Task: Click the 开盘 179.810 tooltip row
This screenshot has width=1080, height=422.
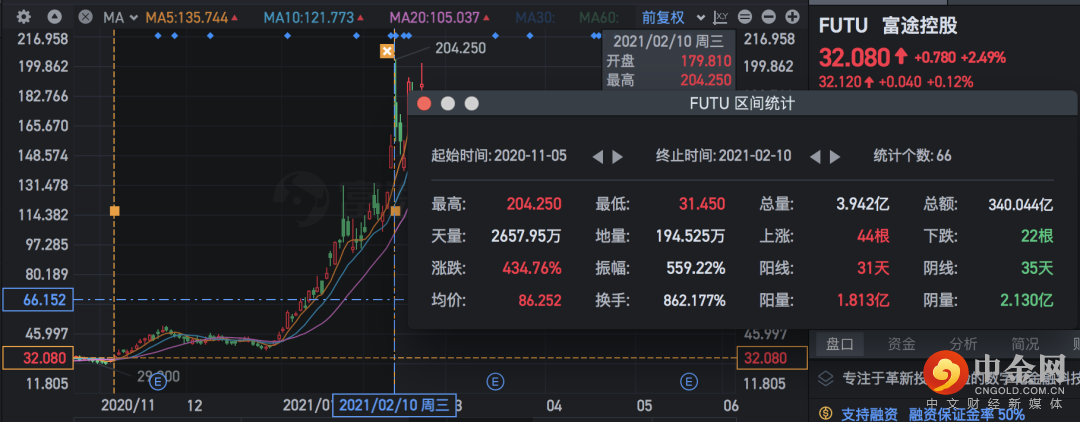Action: (668, 61)
